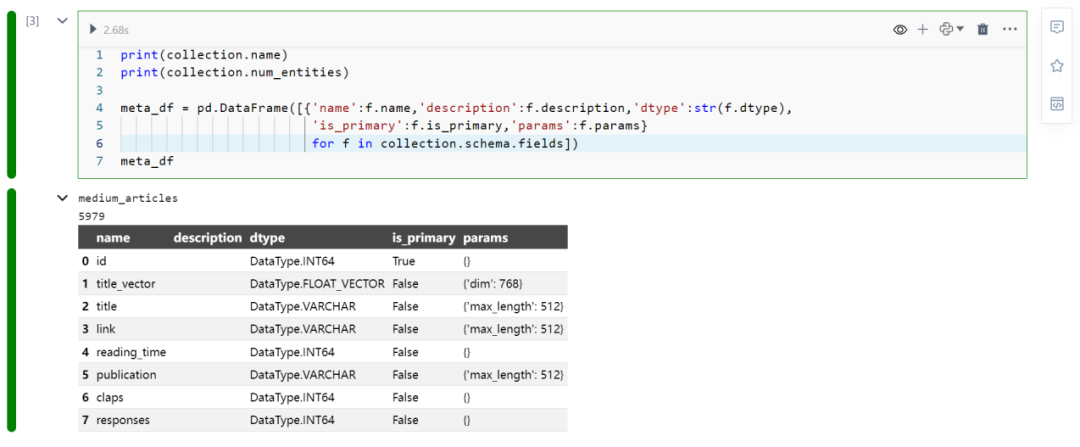Run the cell with the play triangle
This screenshot has width=1080, height=447.
point(93,30)
